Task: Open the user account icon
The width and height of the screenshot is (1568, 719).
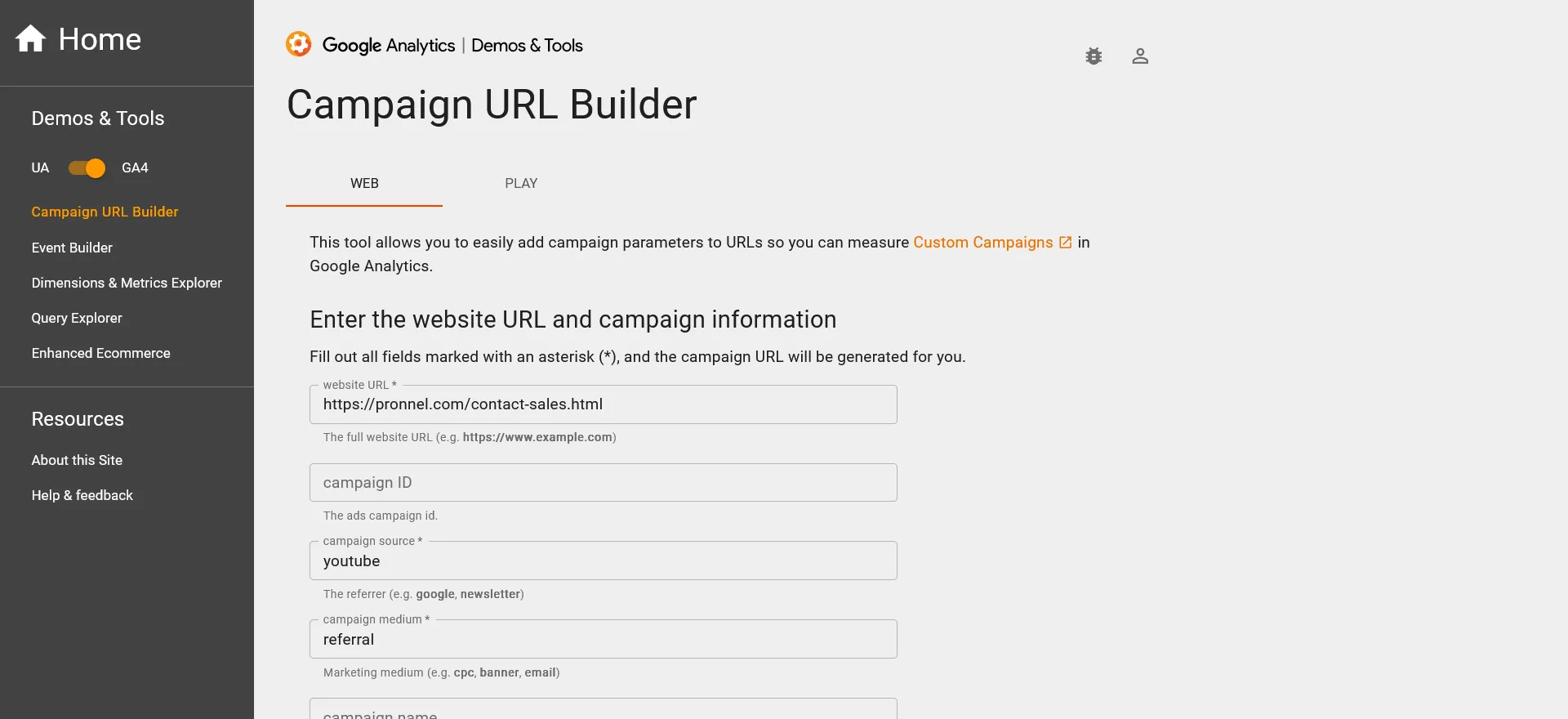Action: coord(1140,56)
